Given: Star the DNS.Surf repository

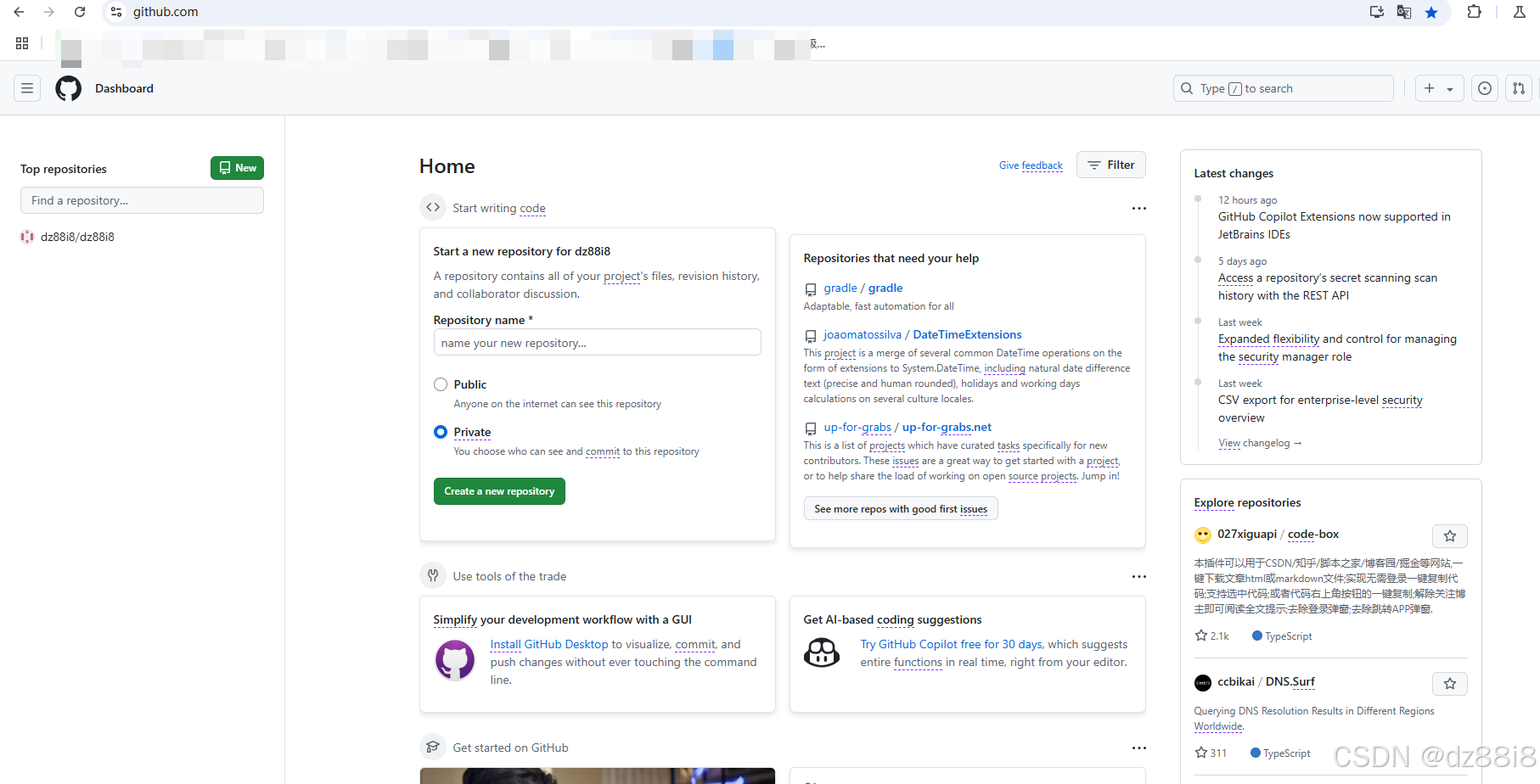Looking at the screenshot, I should pyautogui.click(x=1450, y=684).
